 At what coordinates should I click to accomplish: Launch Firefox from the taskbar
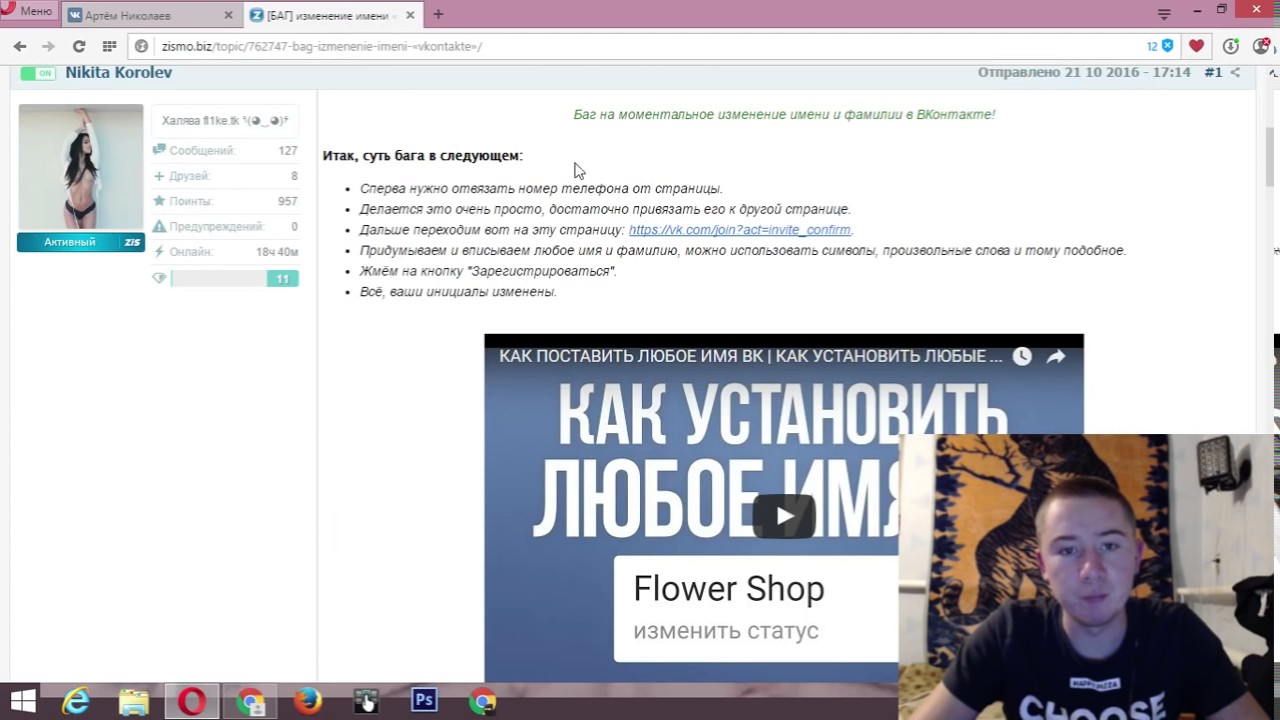click(x=308, y=702)
